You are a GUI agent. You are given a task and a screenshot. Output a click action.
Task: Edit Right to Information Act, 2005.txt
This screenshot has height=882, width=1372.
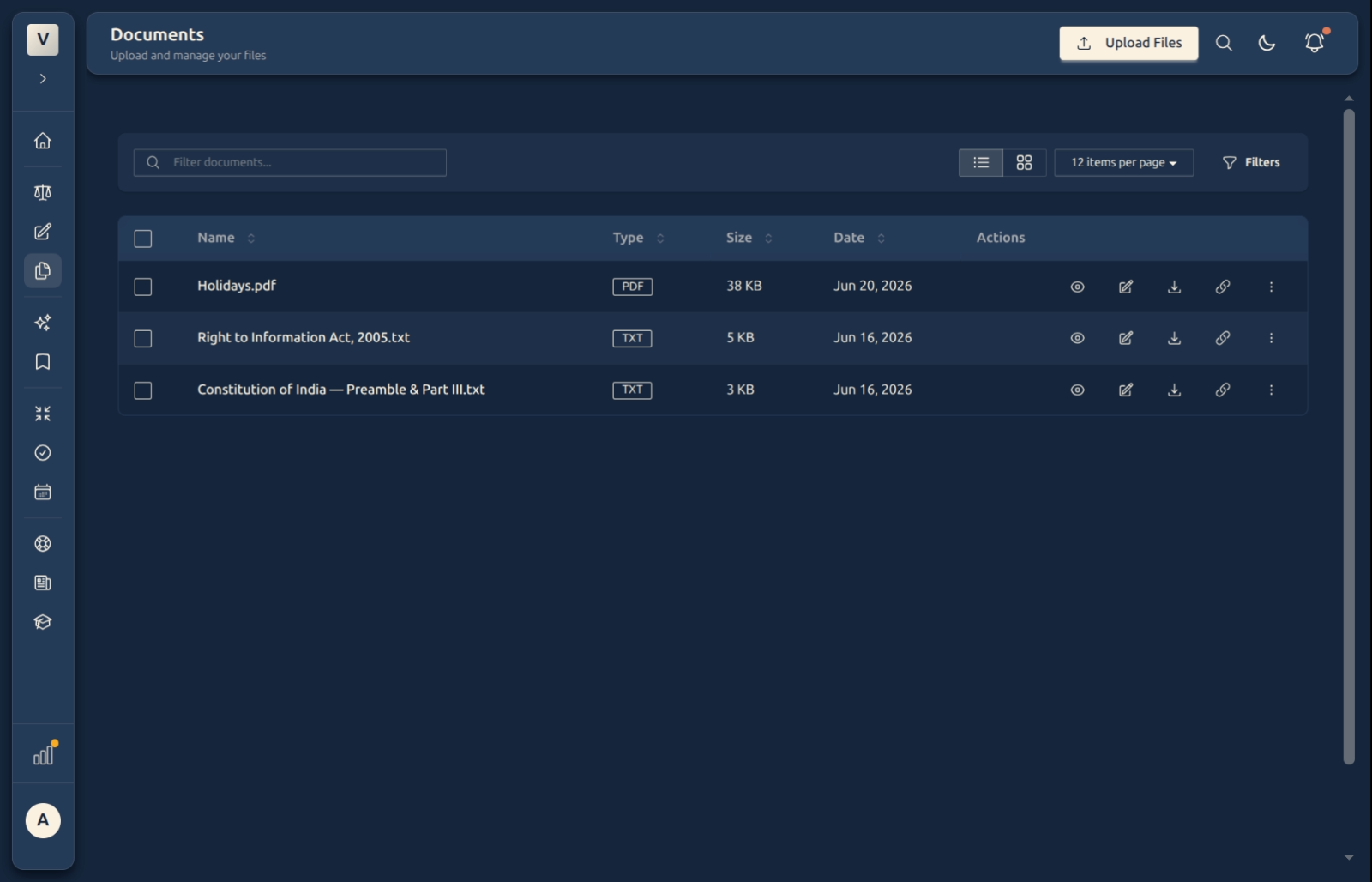pyautogui.click(x=1126, y=338)
